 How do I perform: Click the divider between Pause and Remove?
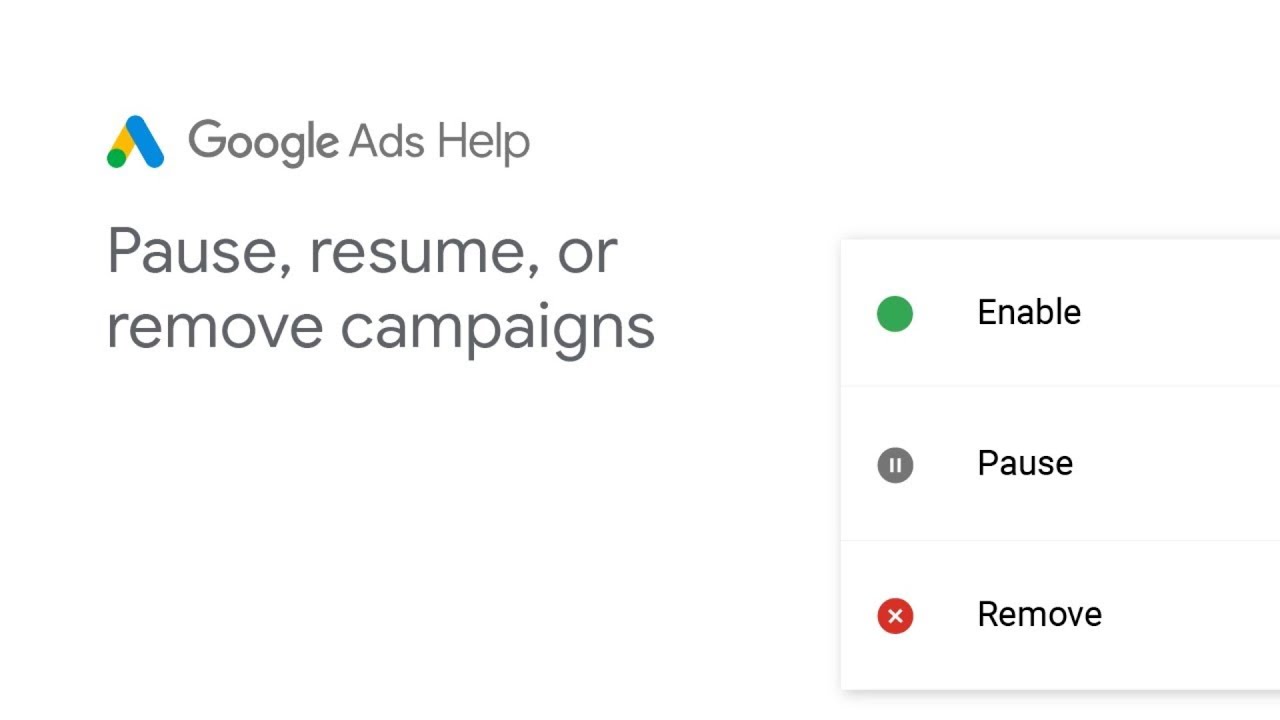coord(1060,541)
